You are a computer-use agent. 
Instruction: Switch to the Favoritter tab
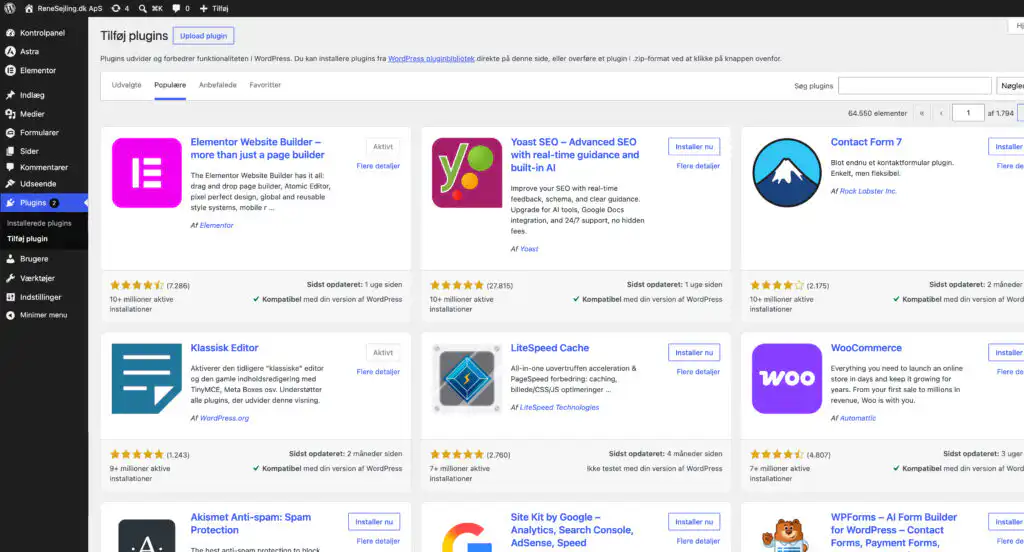tap(265, 85)
